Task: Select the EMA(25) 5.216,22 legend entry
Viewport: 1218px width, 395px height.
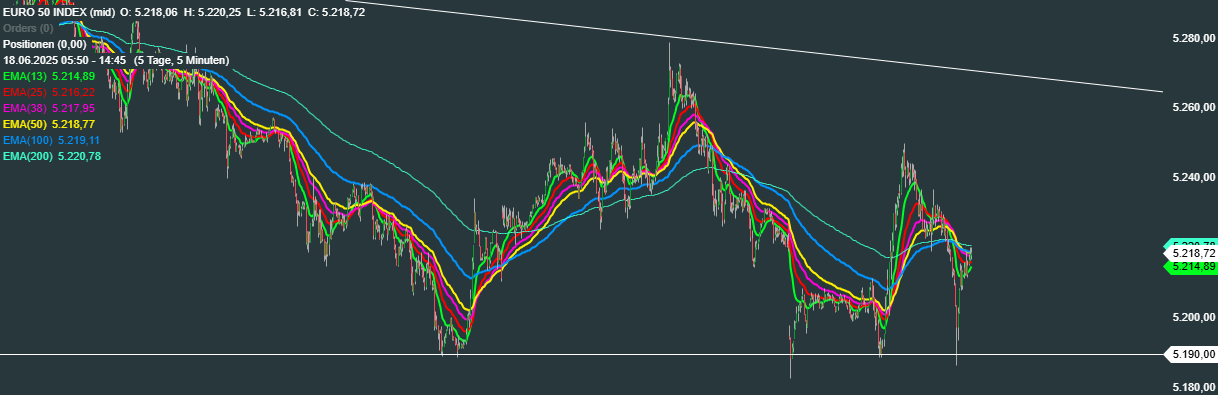Action: click(x=49, y=92)
